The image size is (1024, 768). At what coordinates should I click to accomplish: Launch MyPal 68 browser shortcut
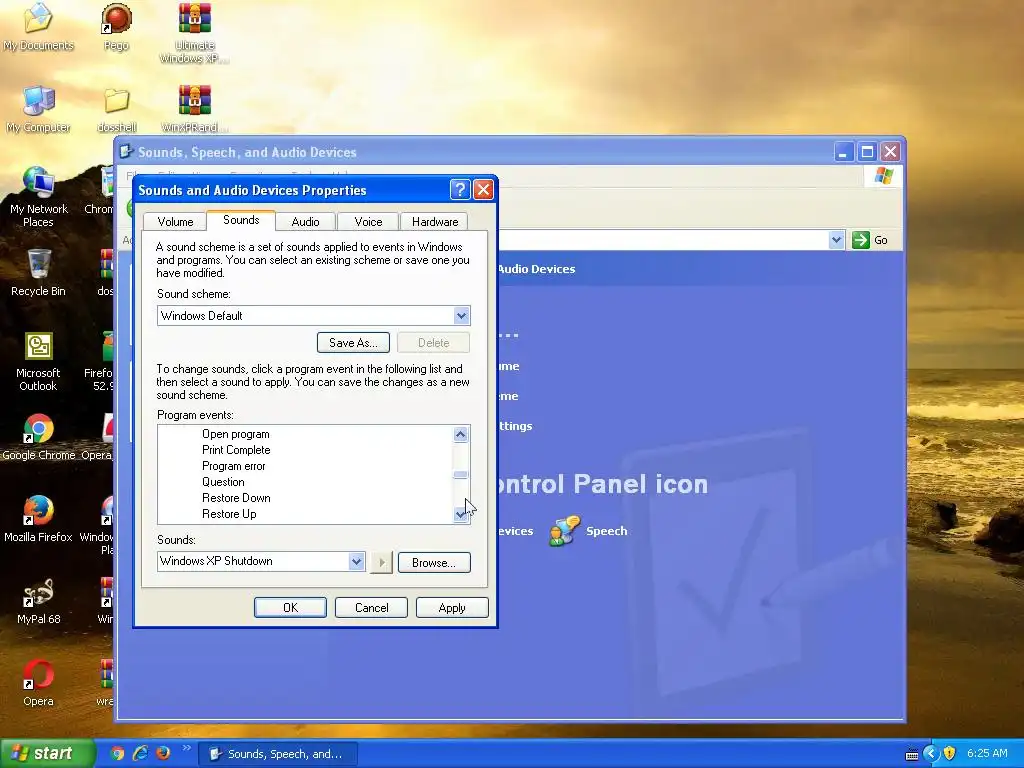pyautogui.click(x=38, y=601)
